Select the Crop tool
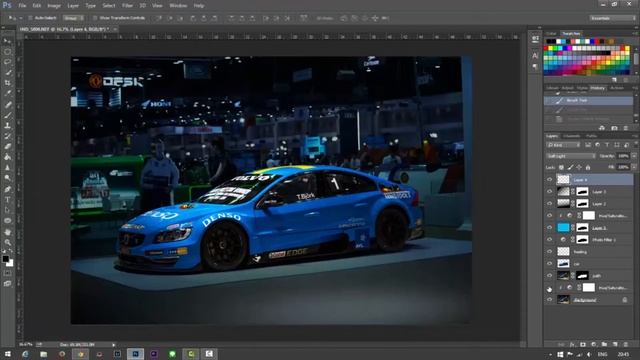The image size is (640, 360). coord(7,83)
